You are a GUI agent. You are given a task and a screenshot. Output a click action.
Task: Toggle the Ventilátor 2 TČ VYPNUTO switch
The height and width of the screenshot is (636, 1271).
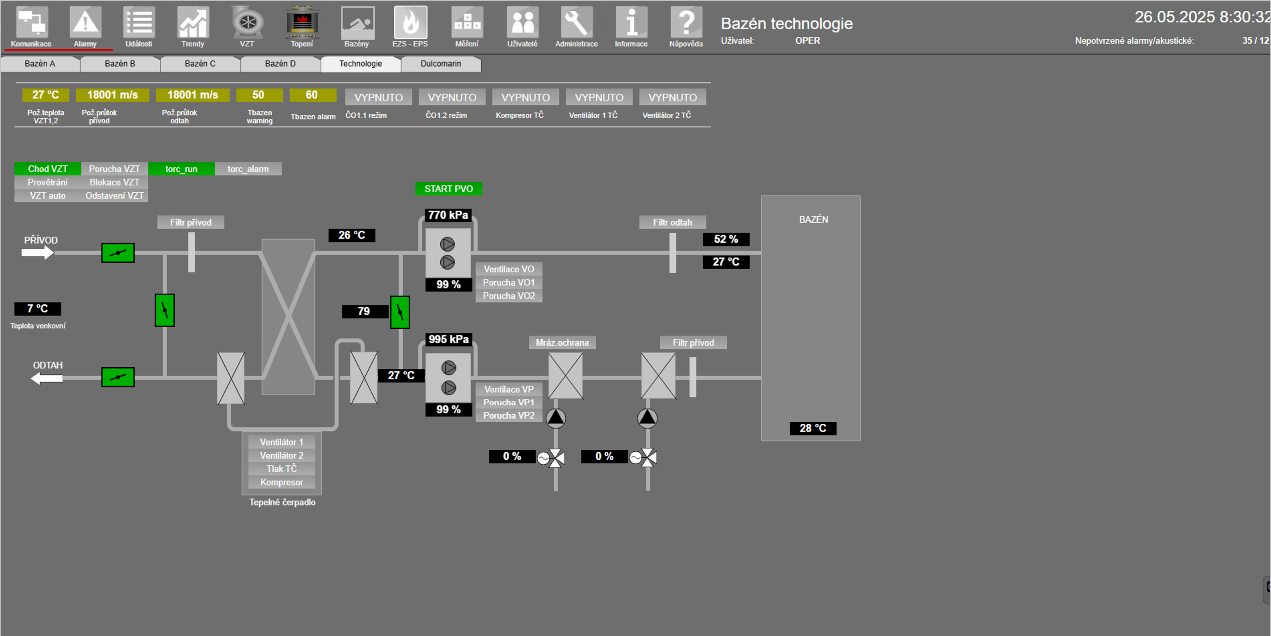(673, 97)
